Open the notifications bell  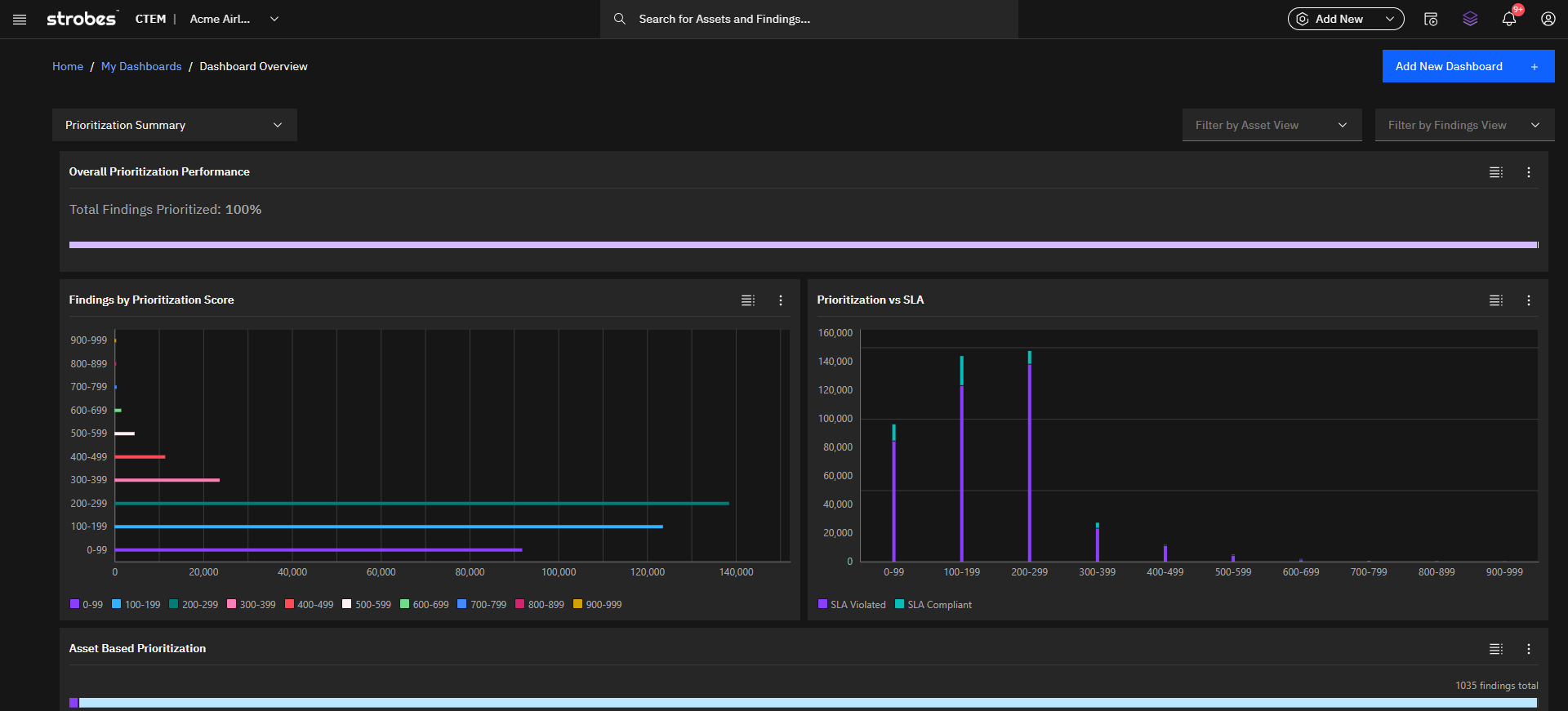coord(1509,19)
